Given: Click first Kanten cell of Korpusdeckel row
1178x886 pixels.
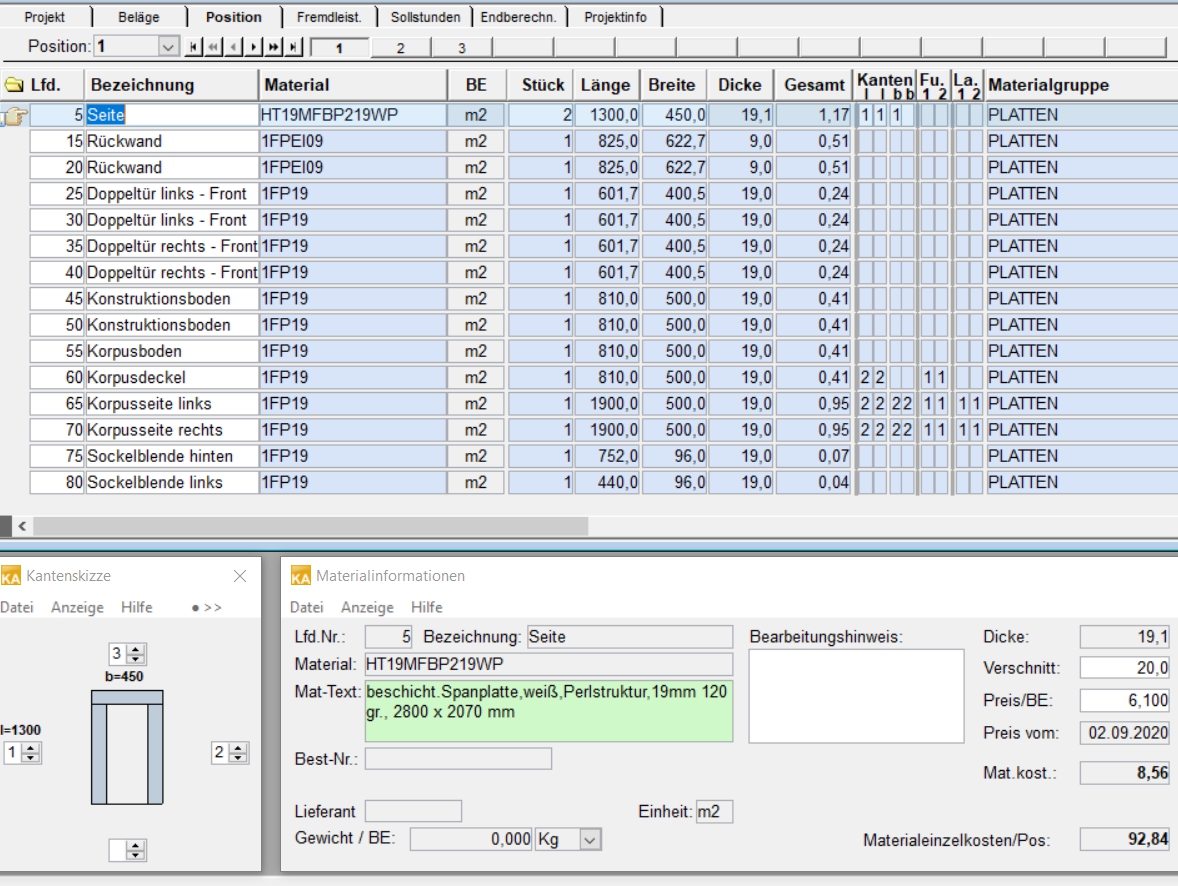Looking at the screenshot, I should click(865, 378).
